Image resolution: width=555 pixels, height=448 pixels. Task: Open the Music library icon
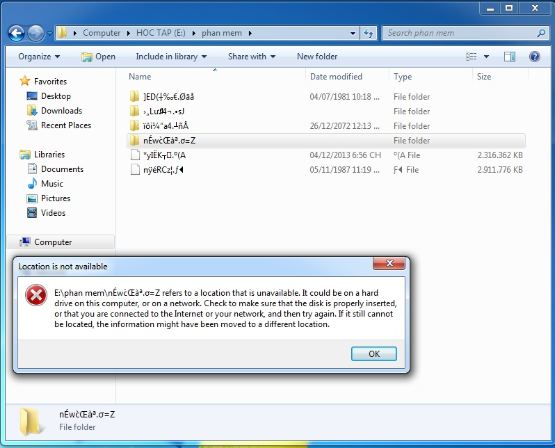coord(32,184)
